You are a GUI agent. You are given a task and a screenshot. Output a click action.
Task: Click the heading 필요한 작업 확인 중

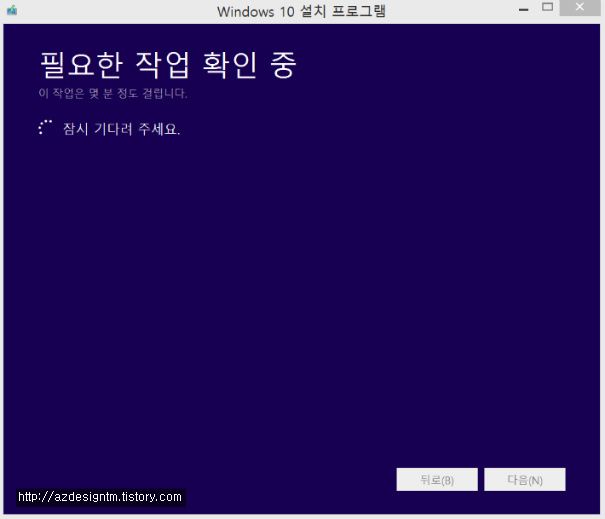pyautogui.click(x=168, y=65)
